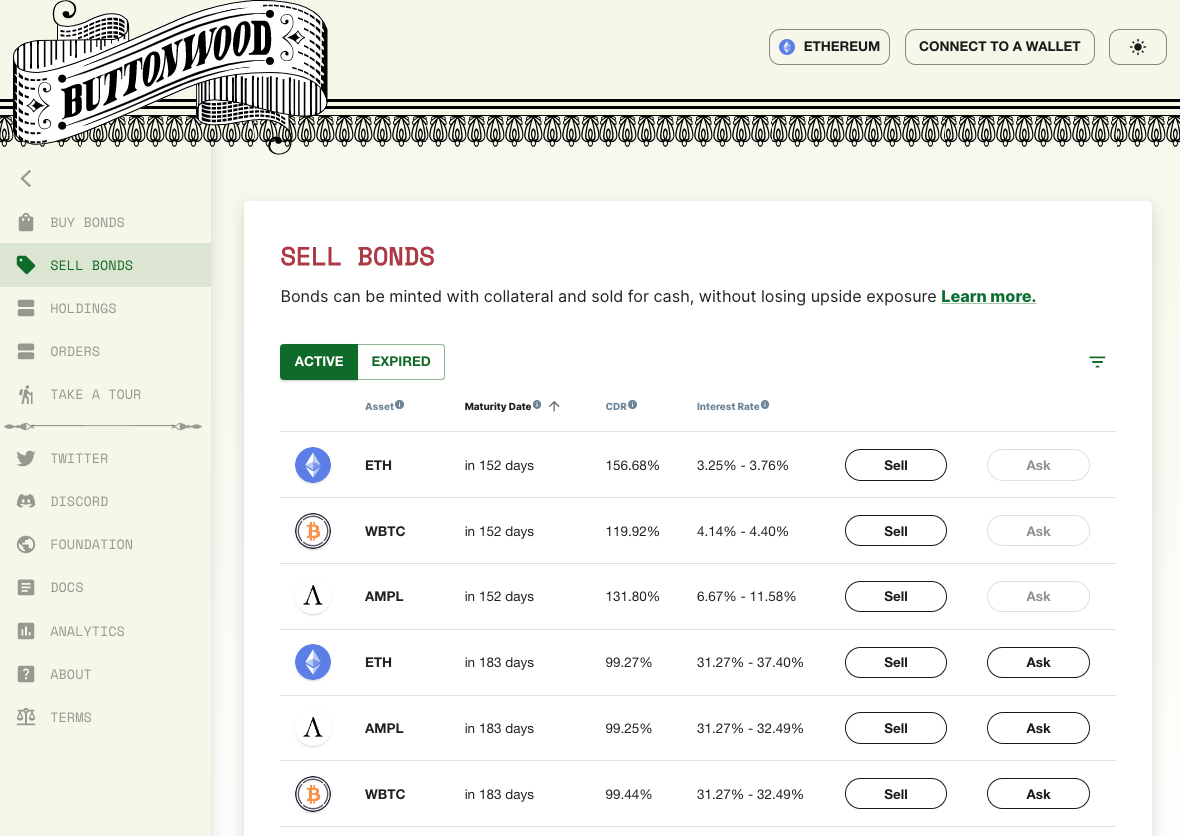Click the Orders sidebar icon
This screenshot has width=1180, height=836.
pyautogui.click(x=26, y=351)
